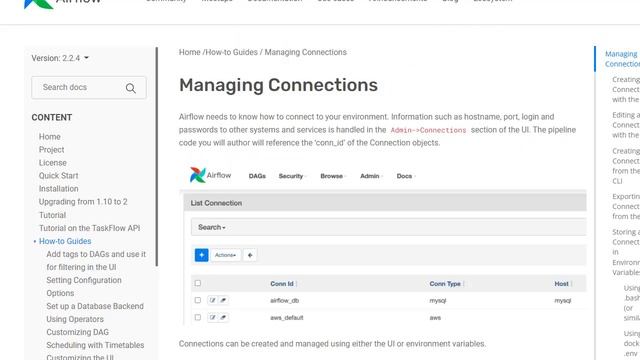Click the mysql Conn Type cell

[438, 300]
